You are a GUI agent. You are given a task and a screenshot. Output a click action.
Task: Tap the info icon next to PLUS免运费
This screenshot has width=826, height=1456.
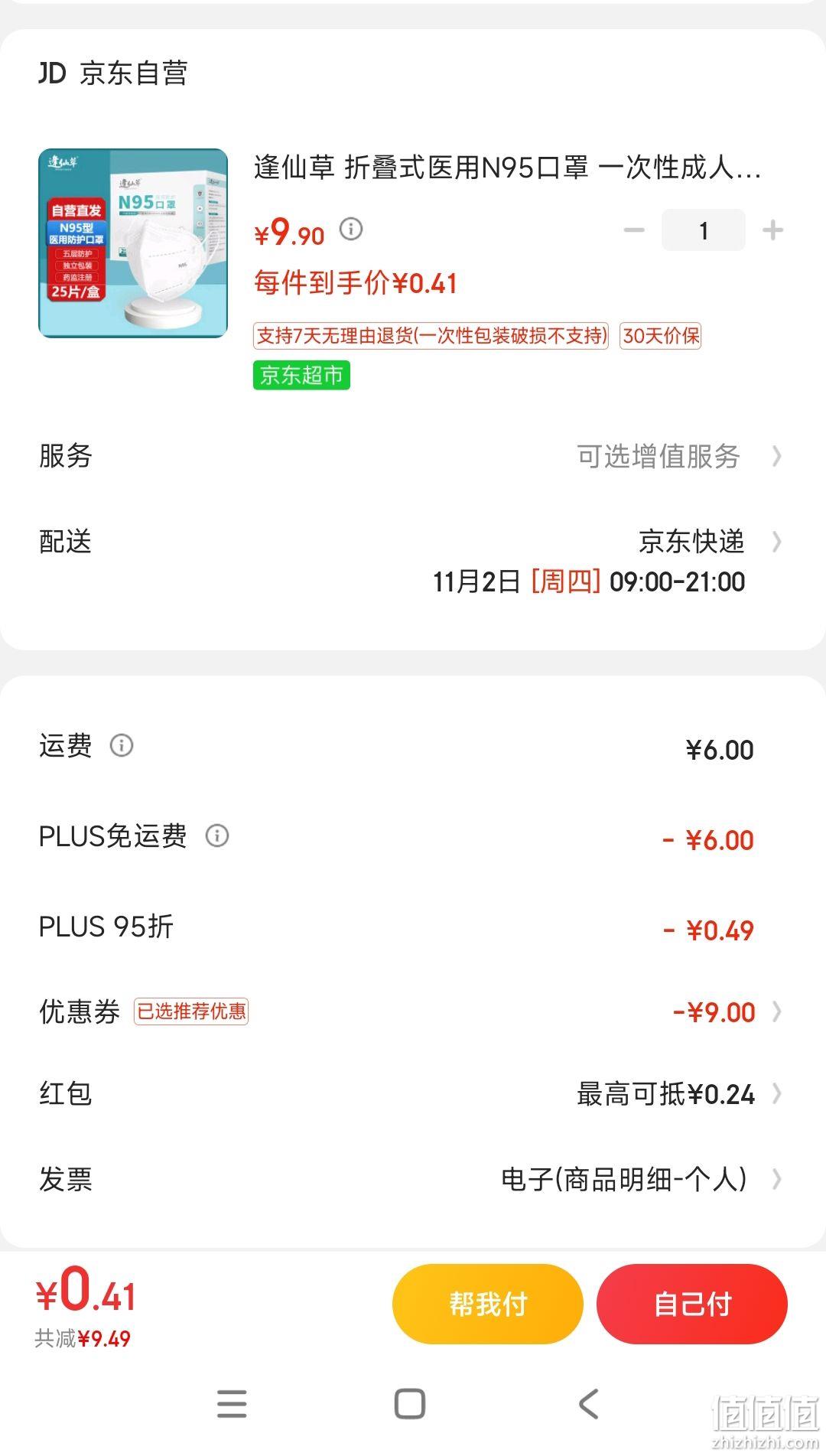click(x=217, y=835)
